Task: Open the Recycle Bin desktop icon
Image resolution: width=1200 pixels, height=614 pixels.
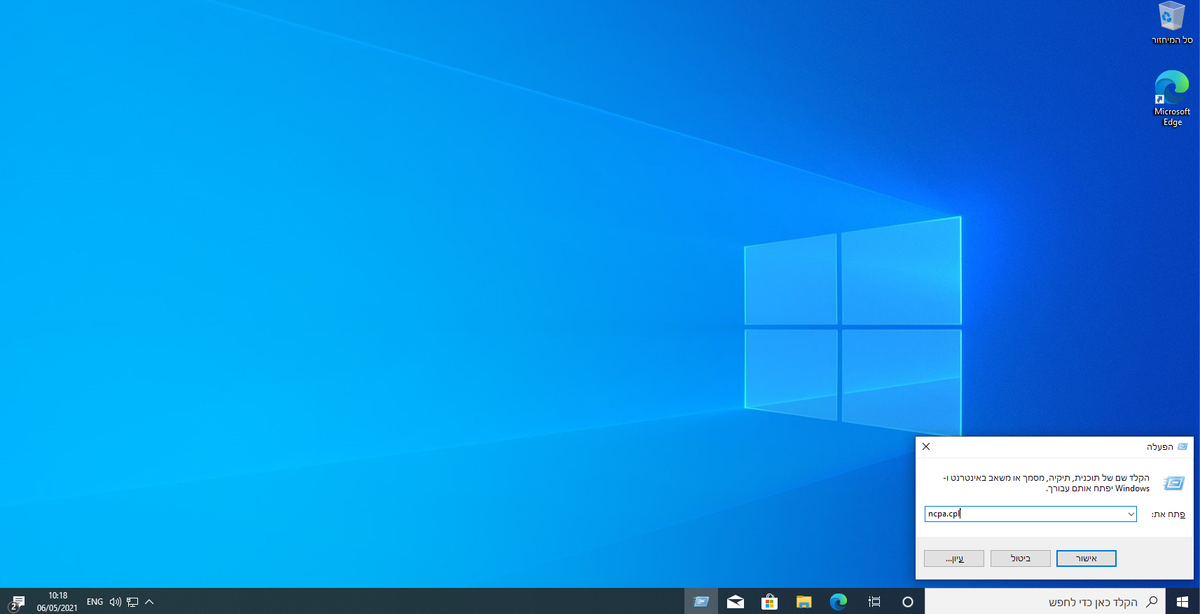Action: click(x=1172, y=24)
